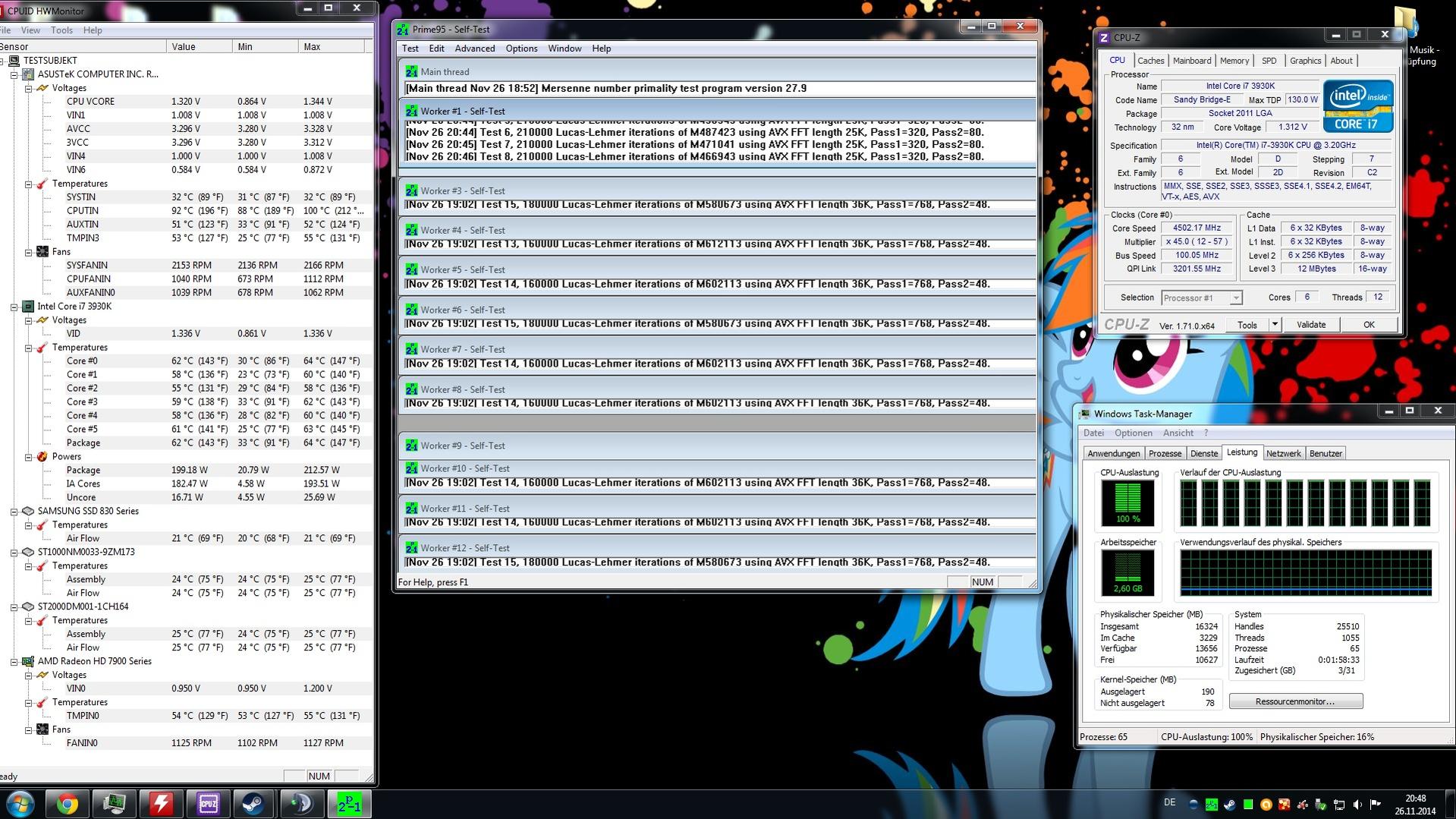1456x819 pixels.
Task: Click the Worker #5 Self-Test window icon
Action: 411,269
